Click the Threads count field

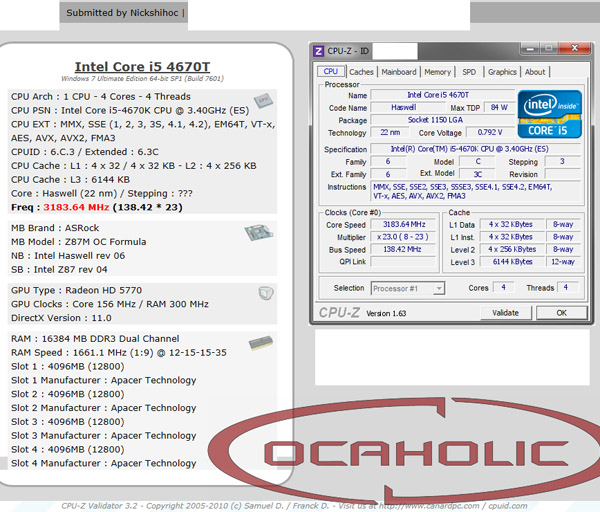click(x=568, y=287)
